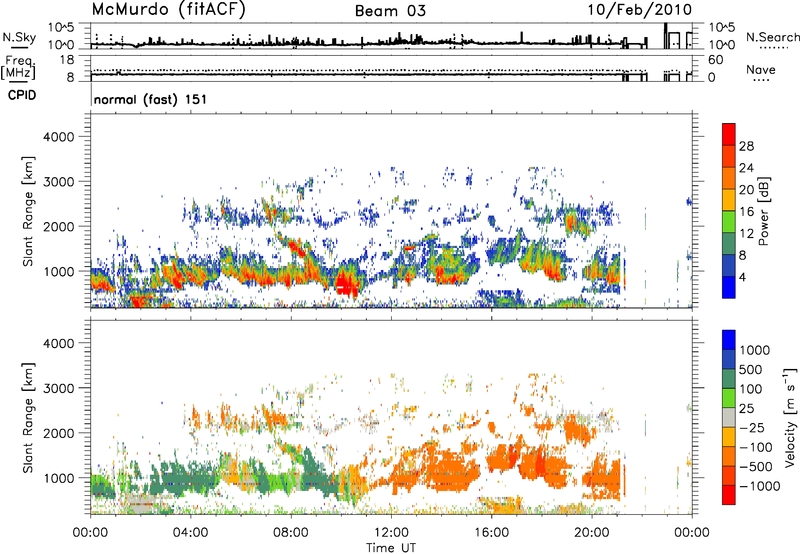Select the dark green 100–500 velocity color segment

pos(729,379)
